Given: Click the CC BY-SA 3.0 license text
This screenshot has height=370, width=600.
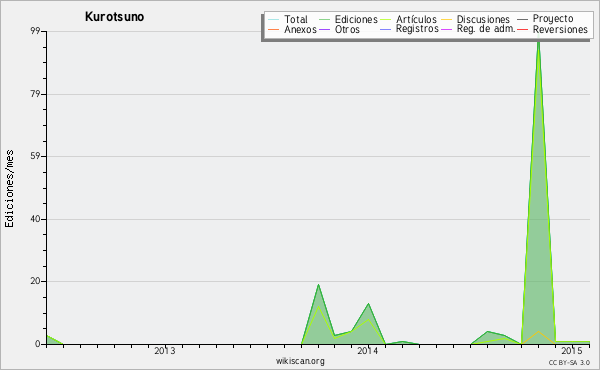Looking at the screenshot, I should click(569, 363).
